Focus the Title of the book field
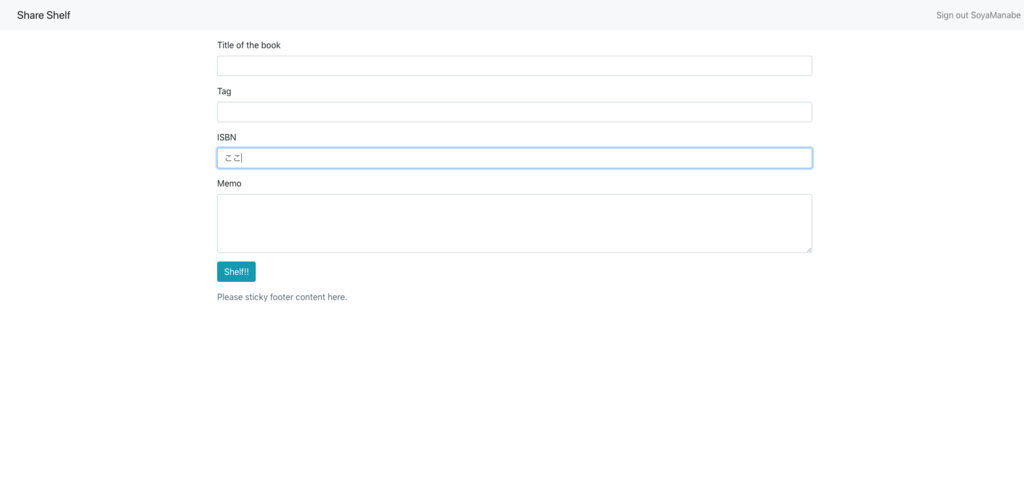 [515, 66]
